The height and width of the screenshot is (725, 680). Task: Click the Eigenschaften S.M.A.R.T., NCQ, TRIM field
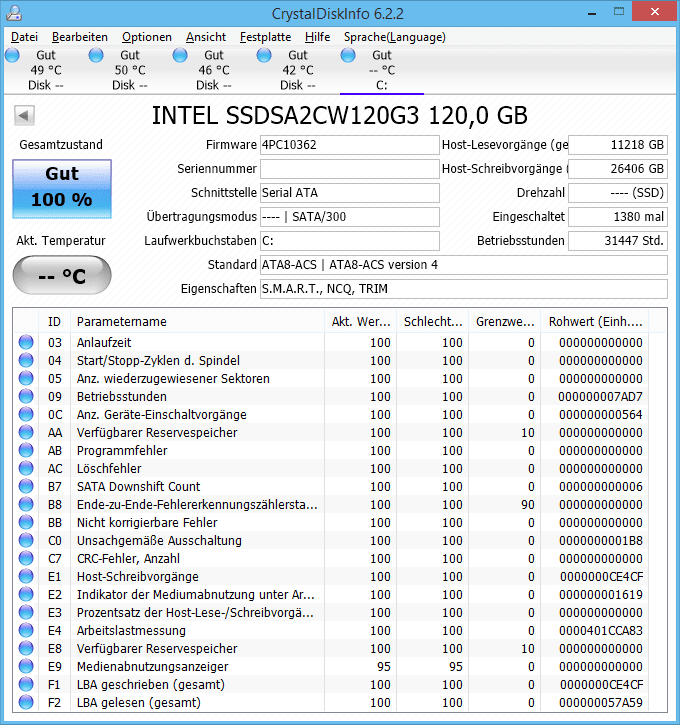(x=464, y=289)
